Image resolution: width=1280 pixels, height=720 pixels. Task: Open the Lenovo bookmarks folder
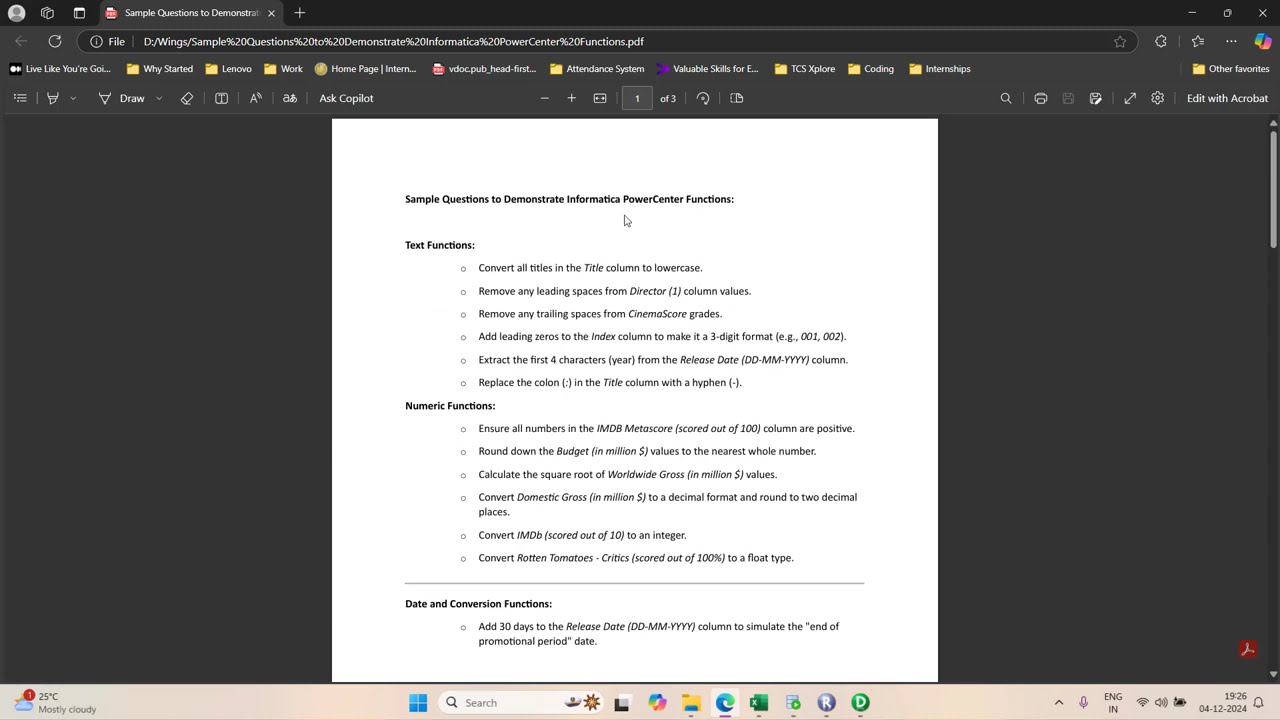(x=228, y=69)
